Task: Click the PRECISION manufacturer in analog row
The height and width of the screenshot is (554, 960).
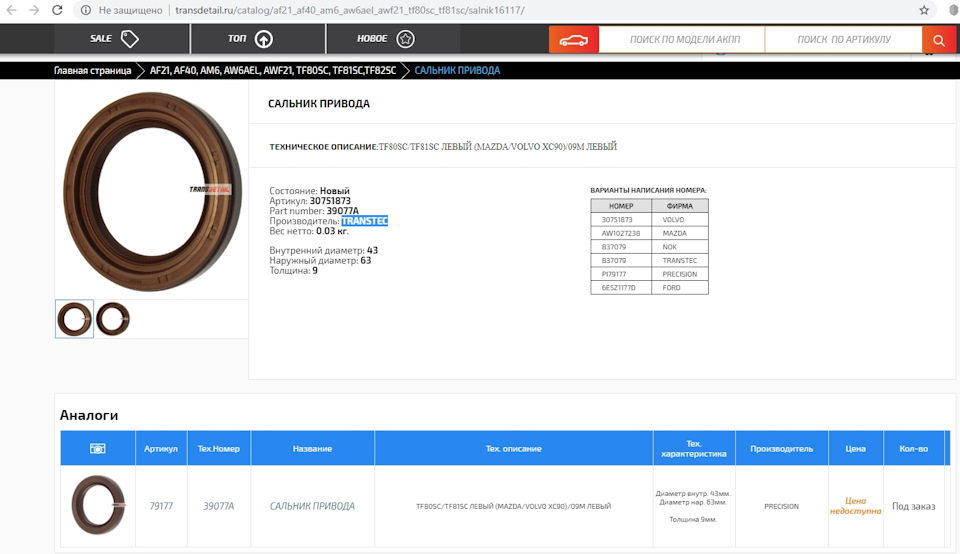Action: 781,506
